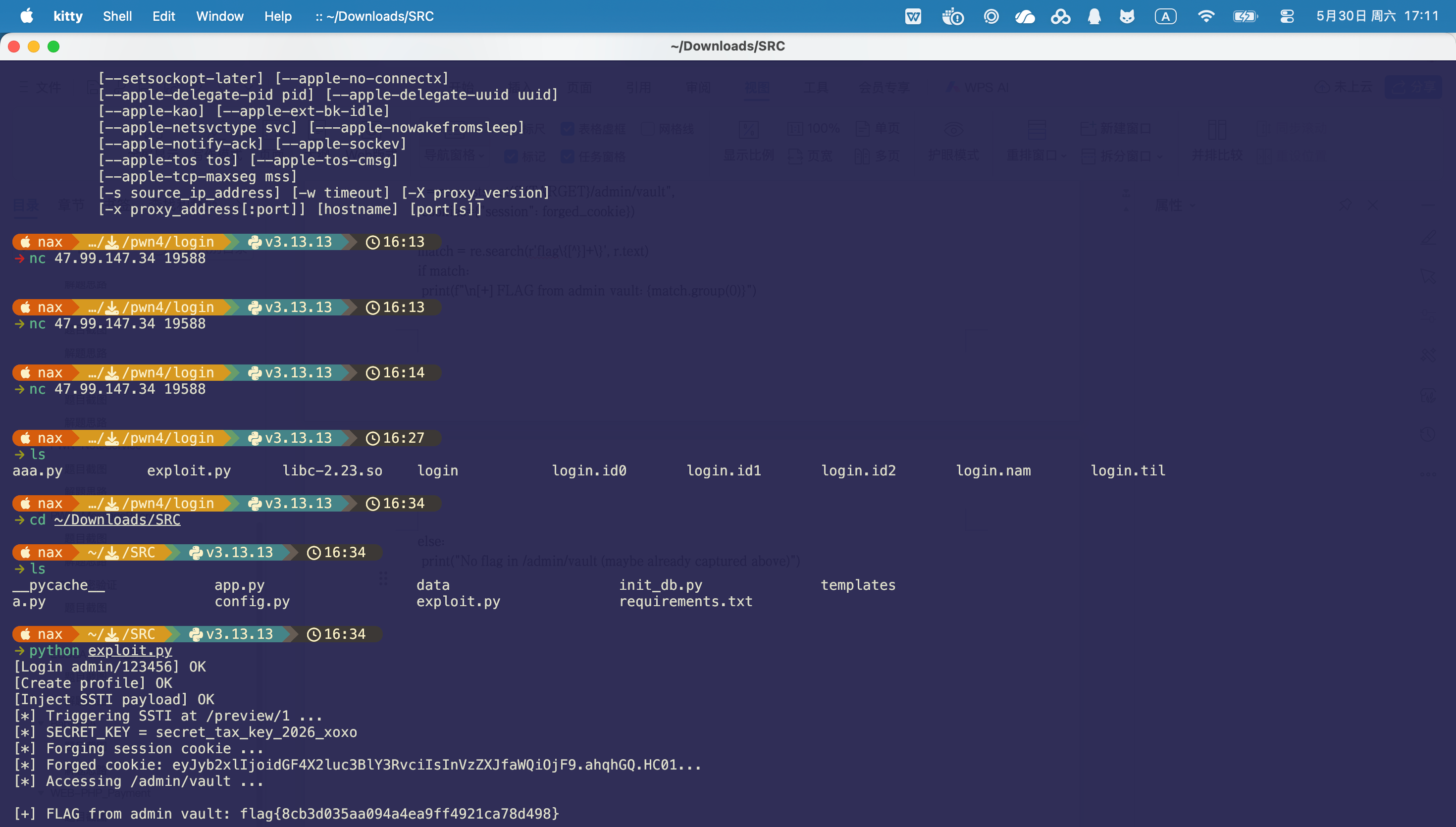Show battery charging status
Image resolution: width=1456 pixels, height=827 pixels.
coord(1246,16)
